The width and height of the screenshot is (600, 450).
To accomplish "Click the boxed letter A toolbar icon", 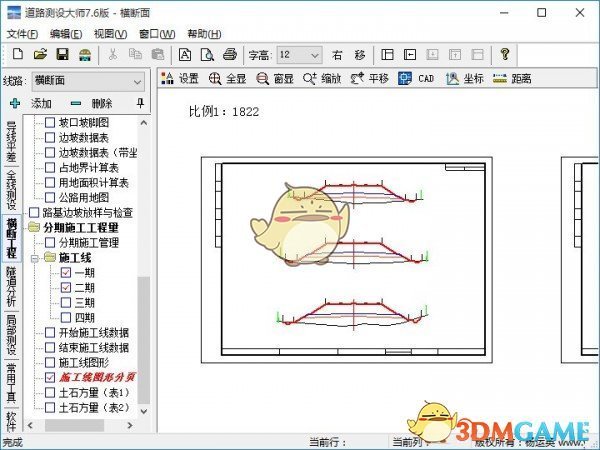I will pyautogui.click(x=185, y=55).
